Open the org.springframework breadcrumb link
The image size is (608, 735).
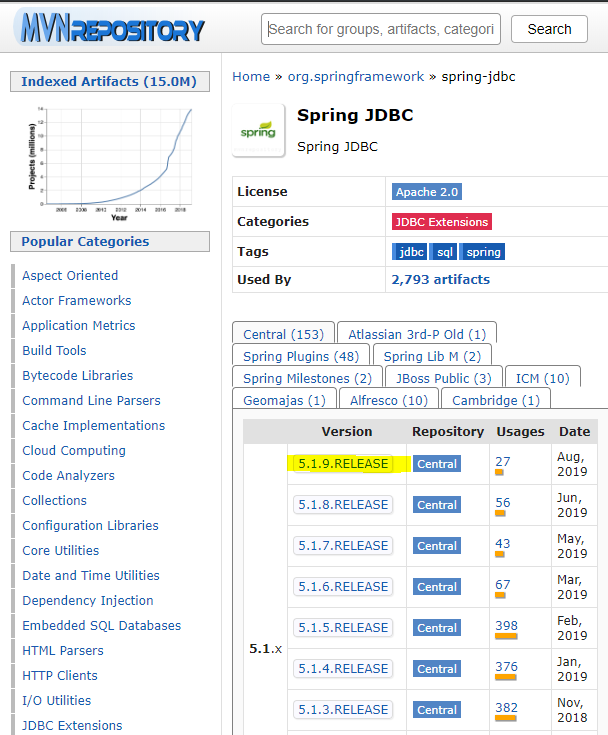356,76
